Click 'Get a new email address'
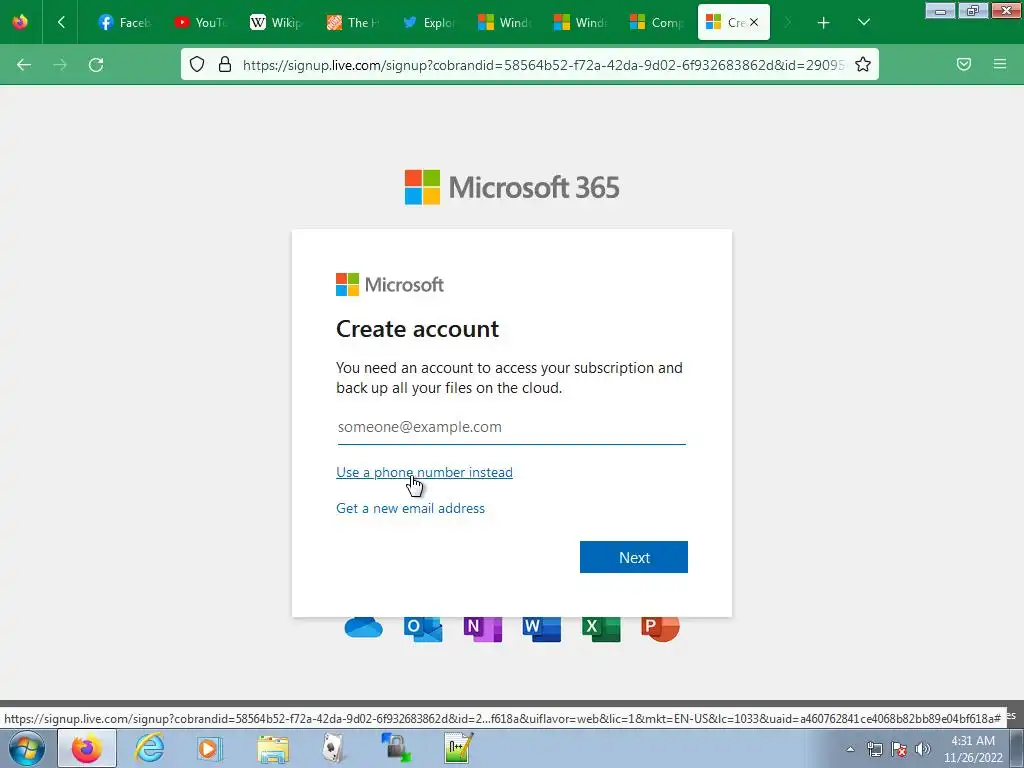Image resolution: width=1024 pixels, height=768 pixels. [x=410, y=508]
